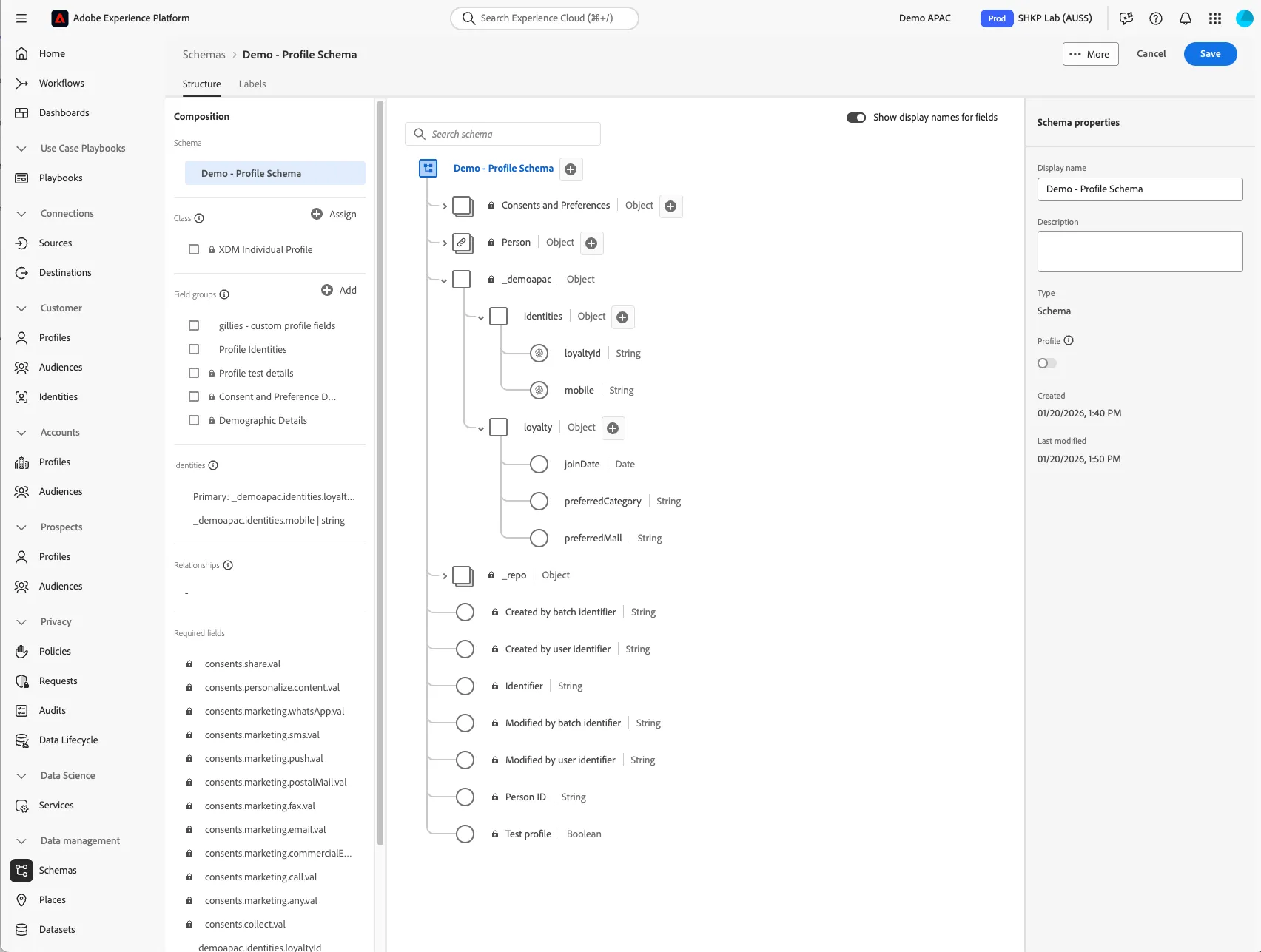Click the Schemas breadcrumb link
Image resolution: width=1261 pixels, height=952 pixels.
tap(204, 55)
